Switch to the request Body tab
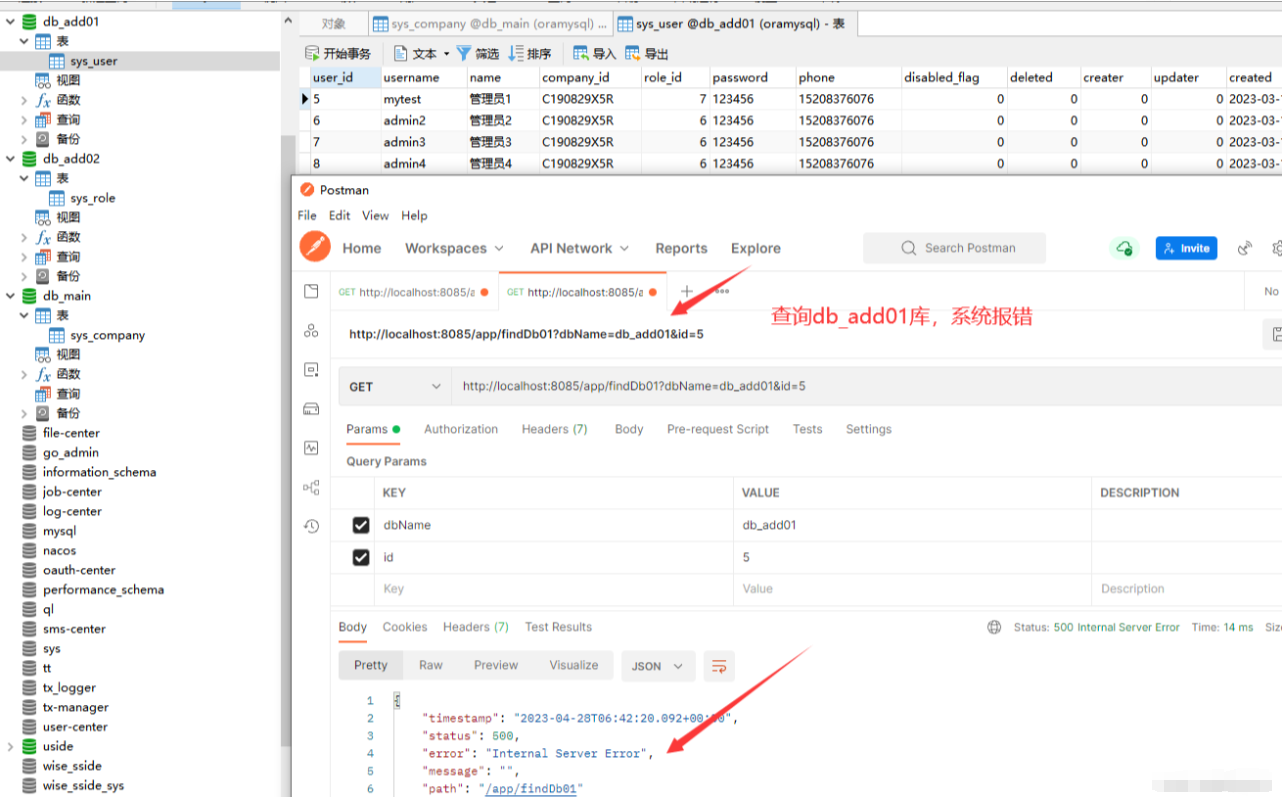1282x797 pixels. 629,429
